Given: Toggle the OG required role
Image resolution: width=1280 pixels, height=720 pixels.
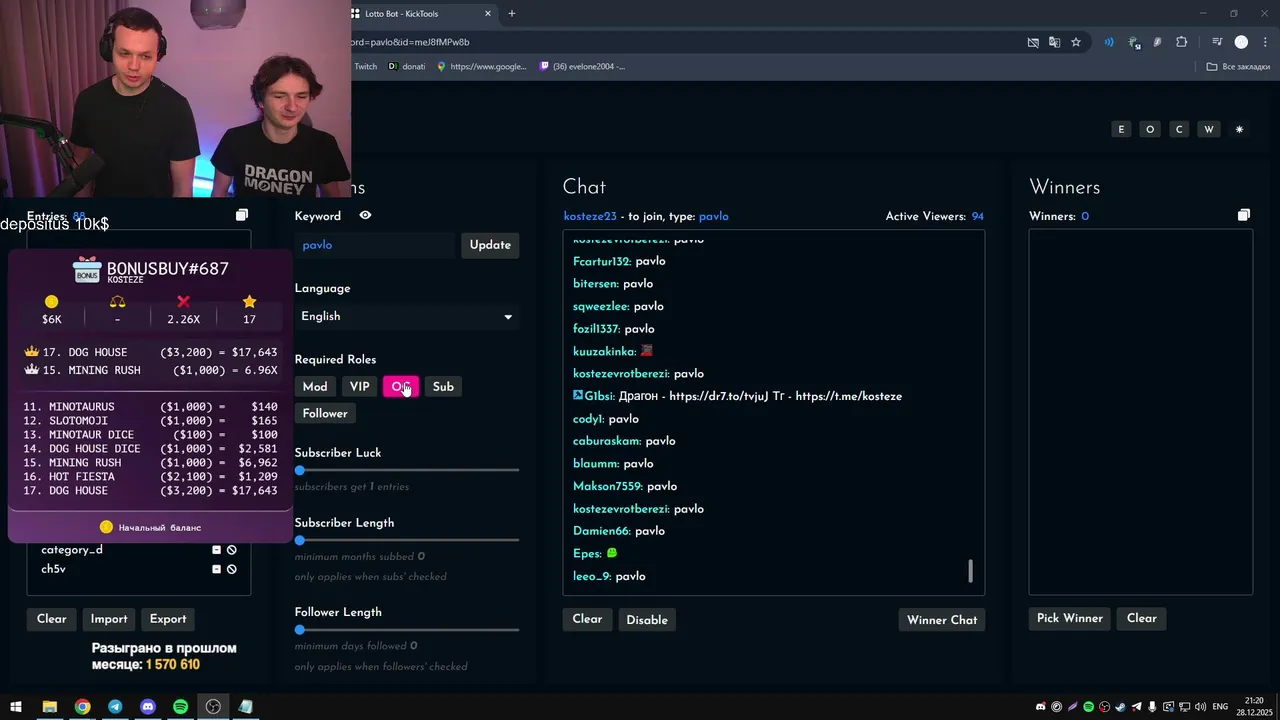Looking at the screenshot, I should [401, 387].
